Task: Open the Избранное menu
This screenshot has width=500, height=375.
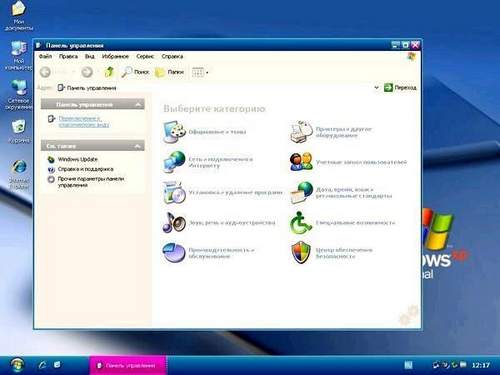Action: pos(115,56)
